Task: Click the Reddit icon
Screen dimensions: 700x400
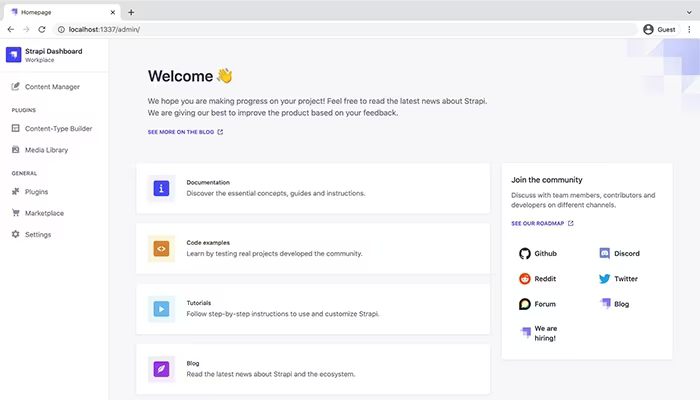Action: pos(525,279)
